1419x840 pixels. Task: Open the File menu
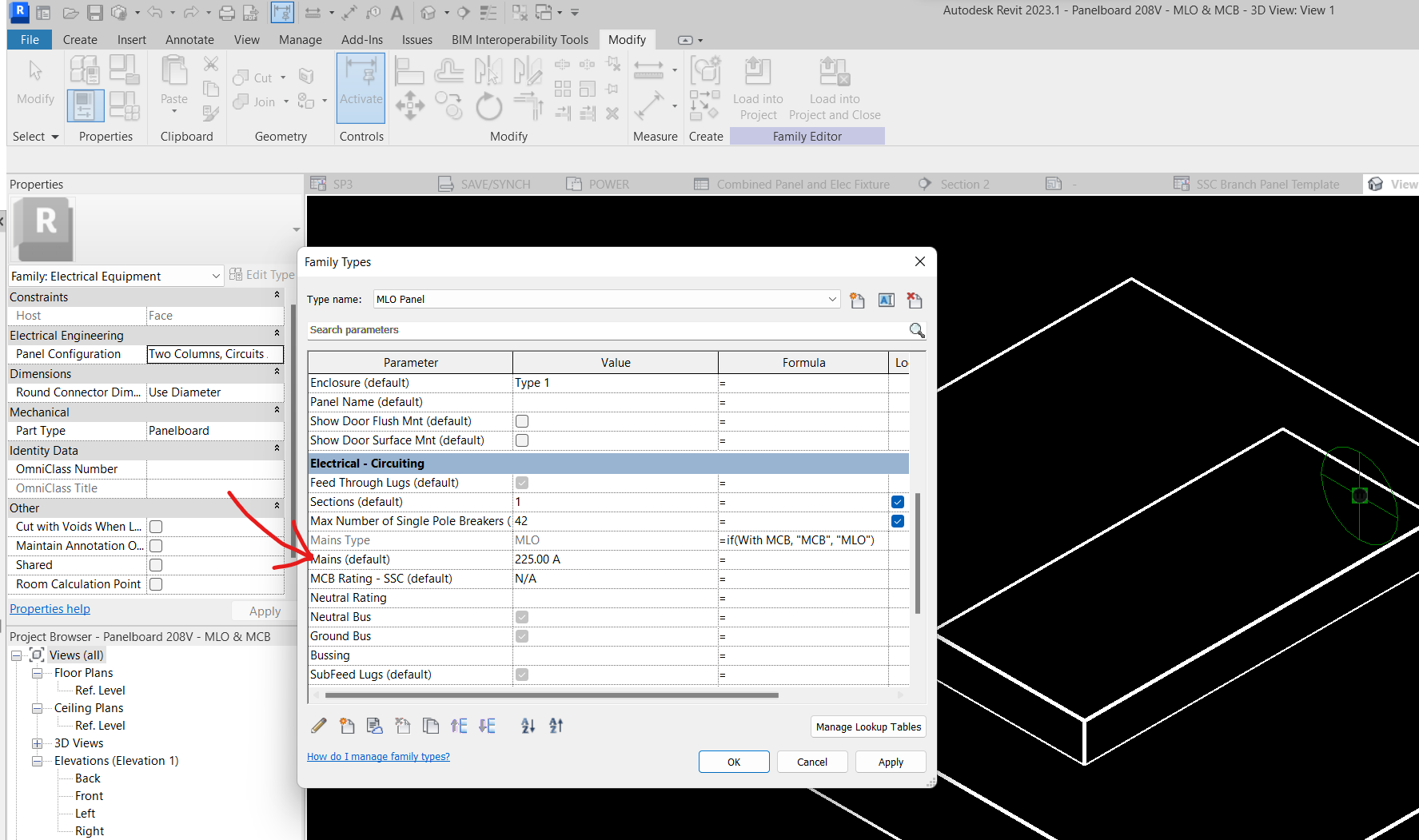click(x=30, y=40)
